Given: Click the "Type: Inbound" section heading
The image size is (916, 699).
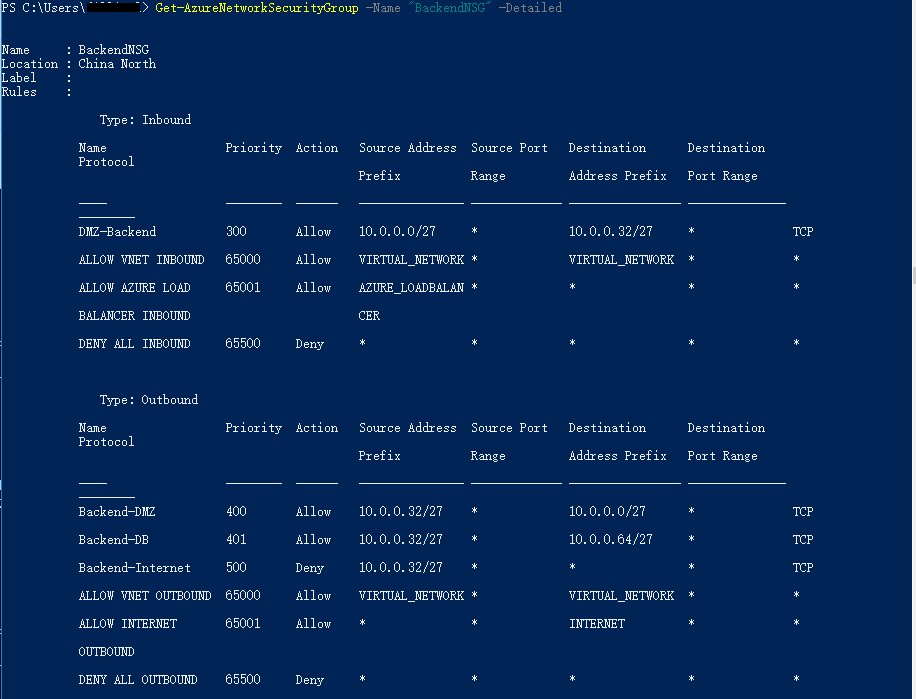Looking at the screenshot, I should click(x=145, y=120).
